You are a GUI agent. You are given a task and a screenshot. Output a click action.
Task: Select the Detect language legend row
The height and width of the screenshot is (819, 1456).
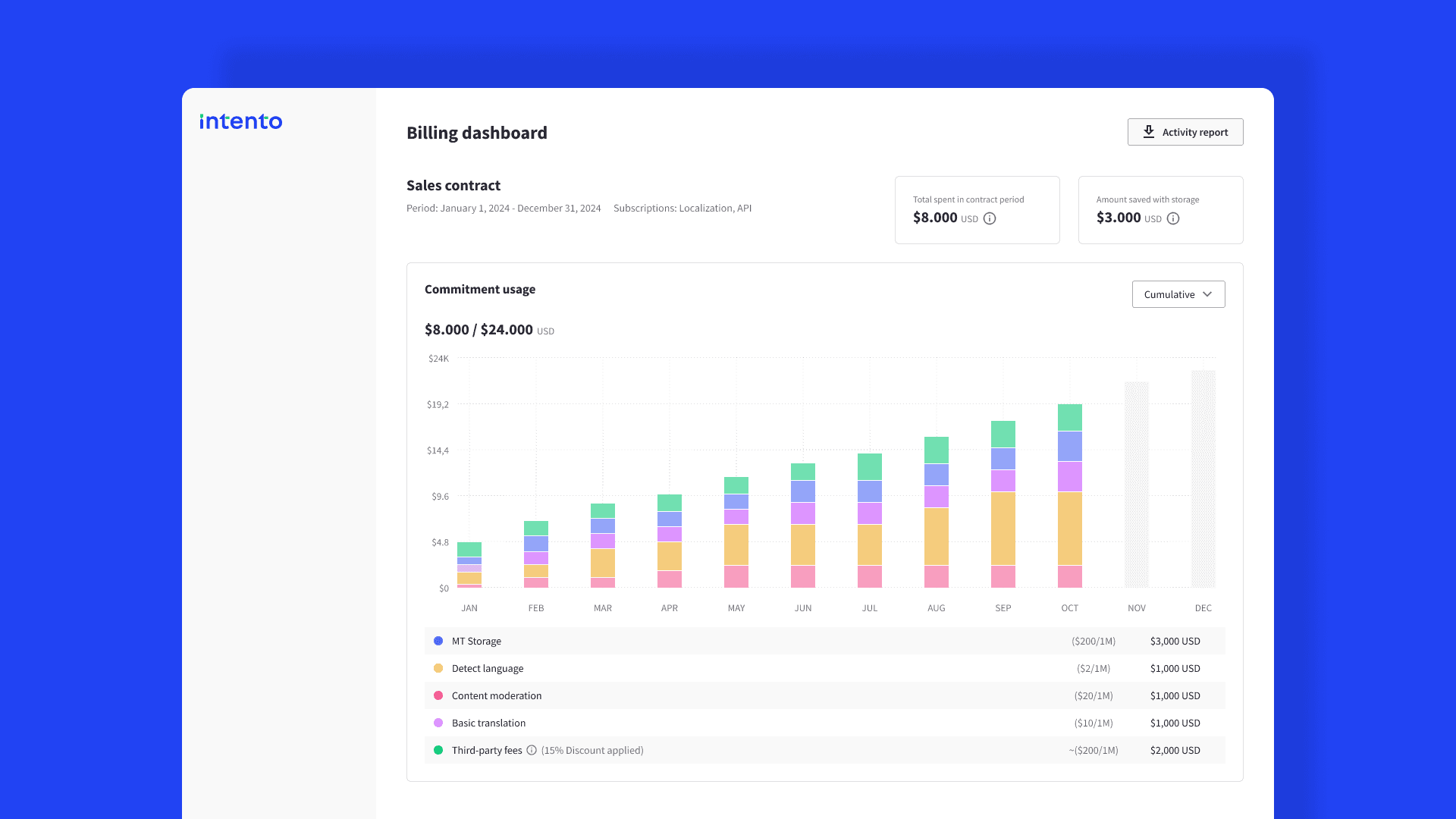(x=824, y=668)
